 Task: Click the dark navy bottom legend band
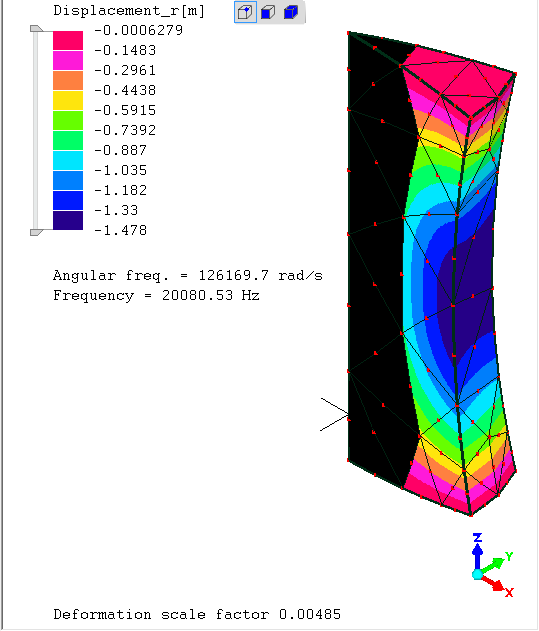click(x=68, y=220)
